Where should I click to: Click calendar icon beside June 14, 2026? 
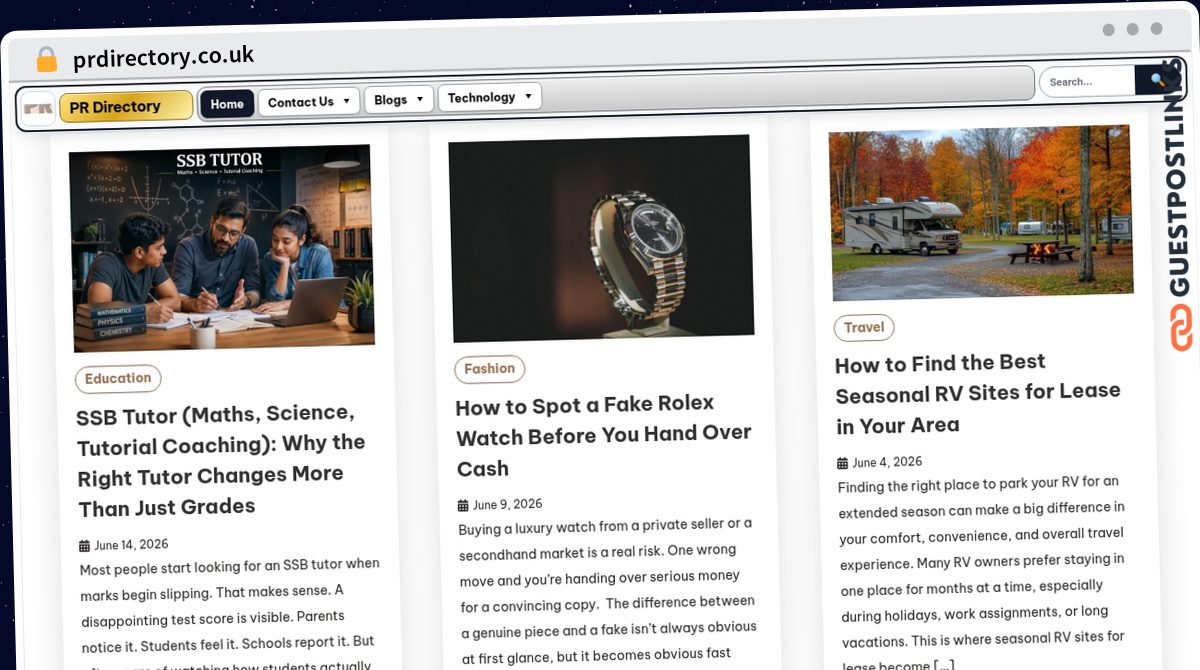click(x=85, y=546)
